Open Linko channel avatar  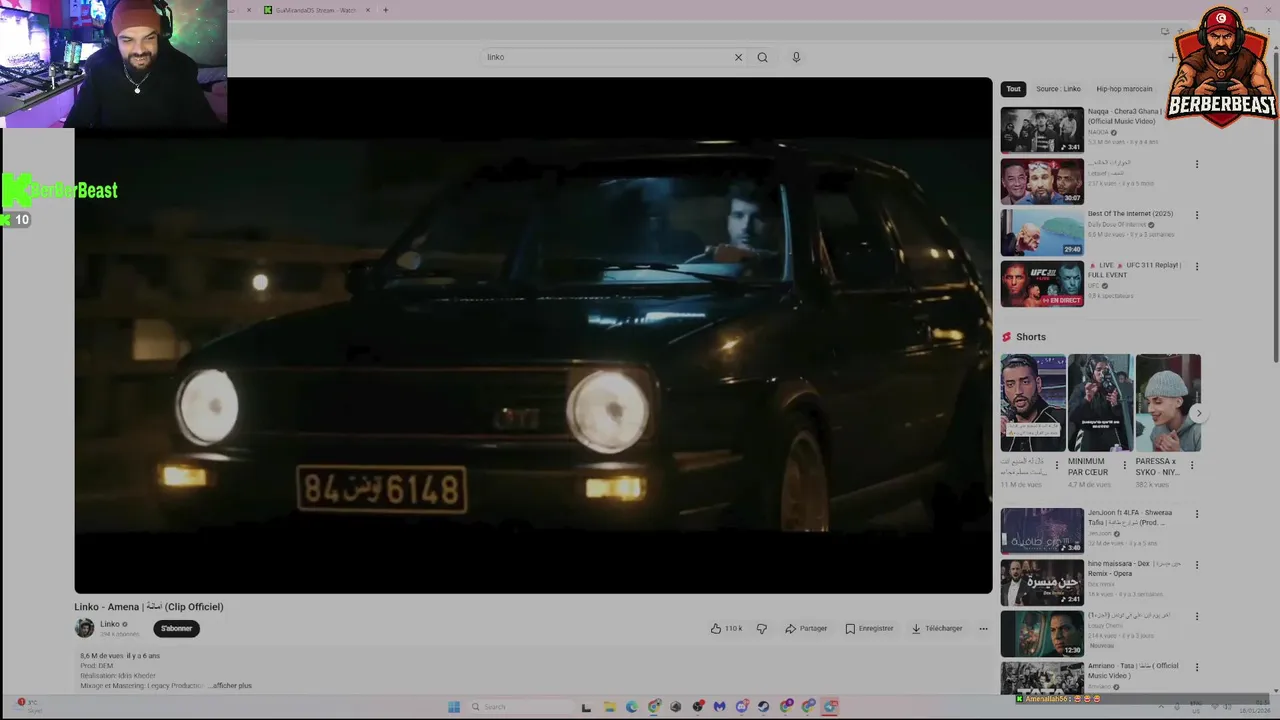tap(84, 628)
